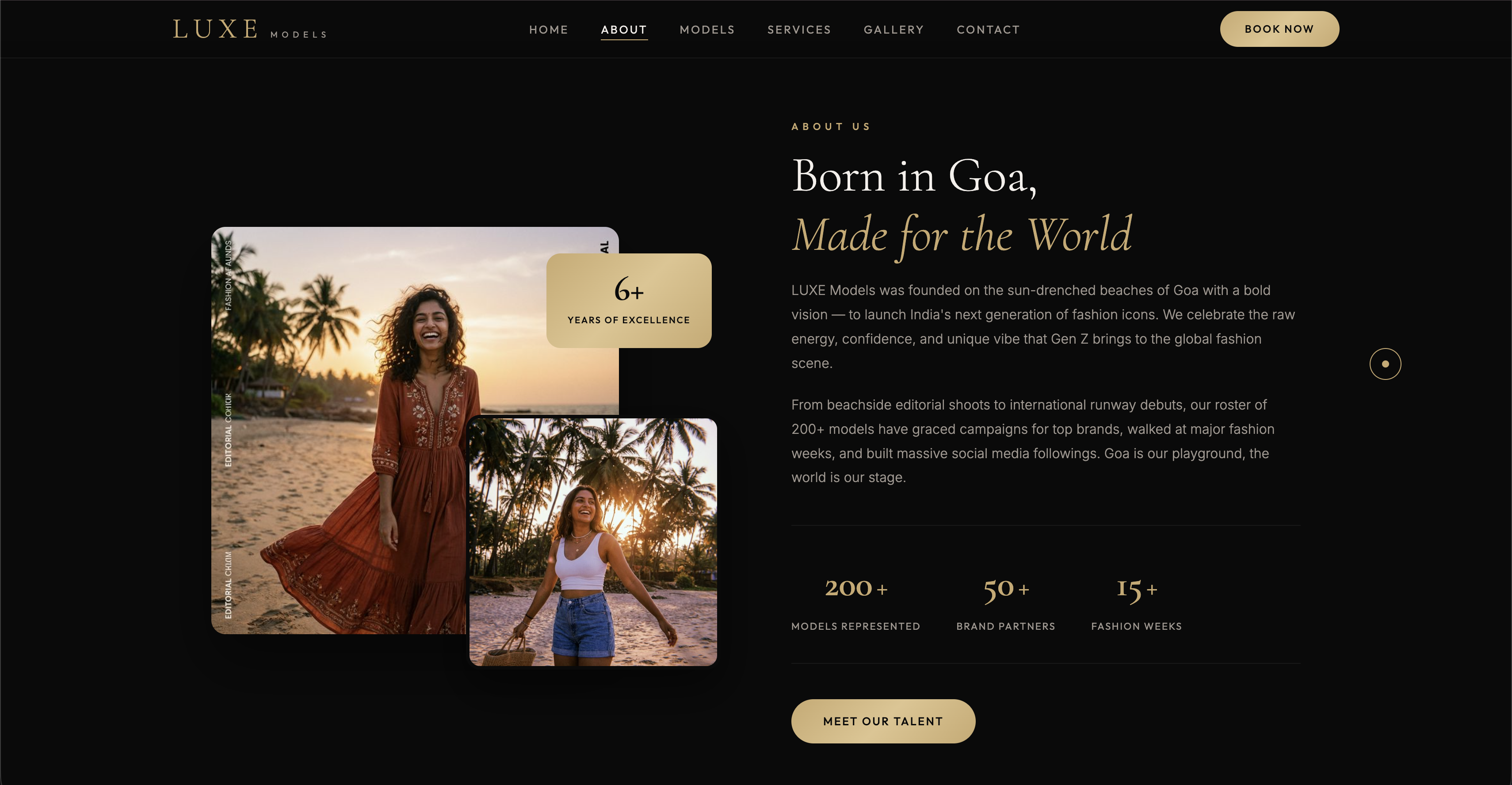Click the Book Now button
This screenshot has height=785, width=1512.
(1279, 29)
